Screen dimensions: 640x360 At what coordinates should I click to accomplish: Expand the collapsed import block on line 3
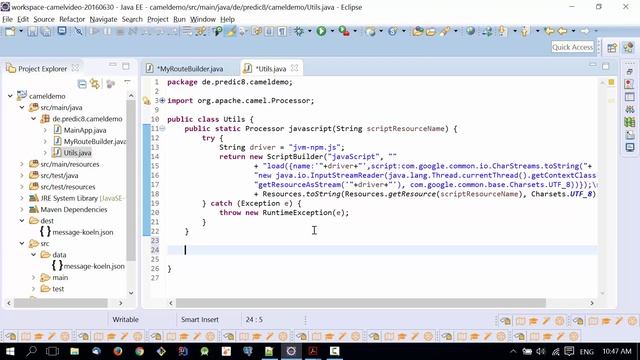pyautogui.click(x=162, y=100)
